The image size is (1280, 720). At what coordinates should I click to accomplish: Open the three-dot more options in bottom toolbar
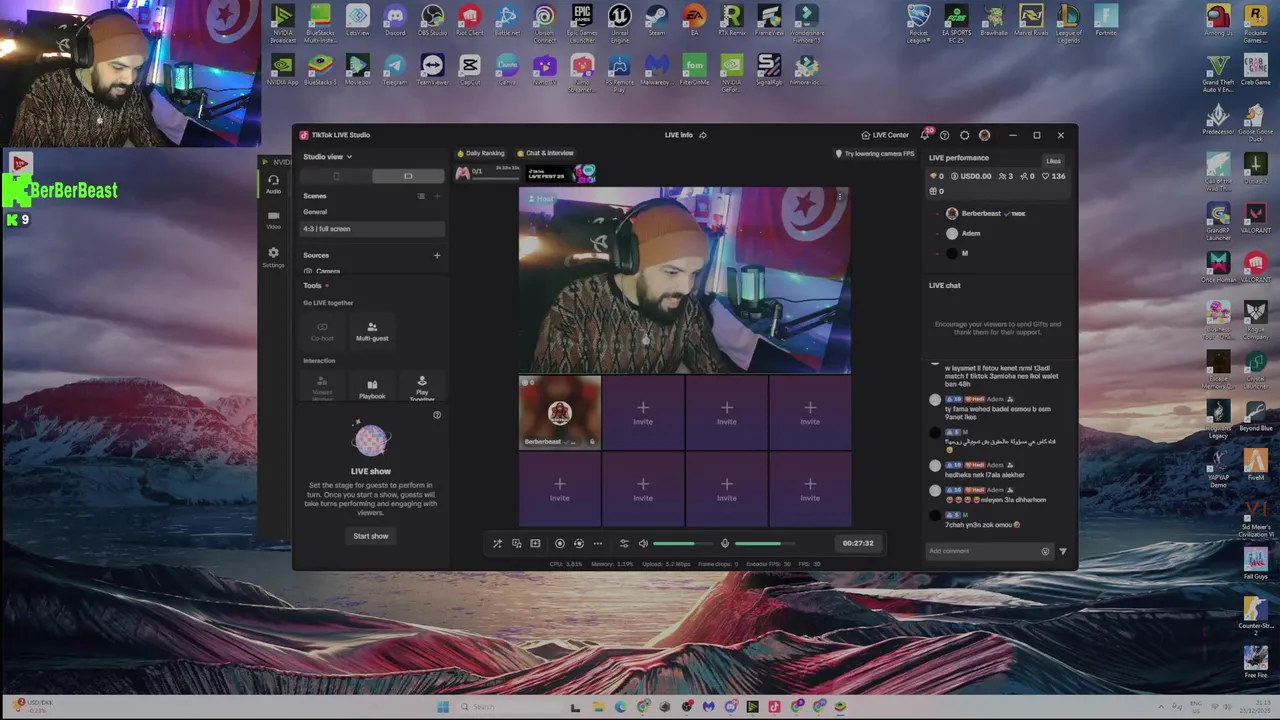[x=597, y=543]
